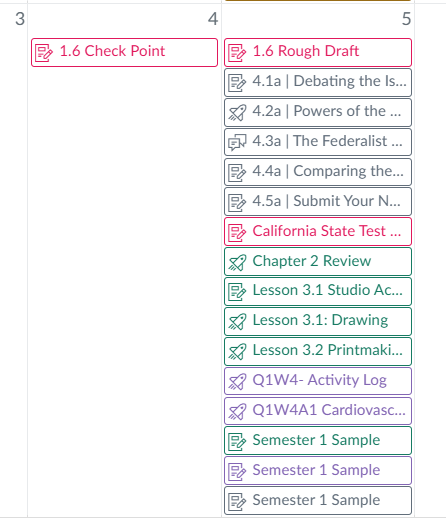Select day 4 in the calendar

point(213,19)
